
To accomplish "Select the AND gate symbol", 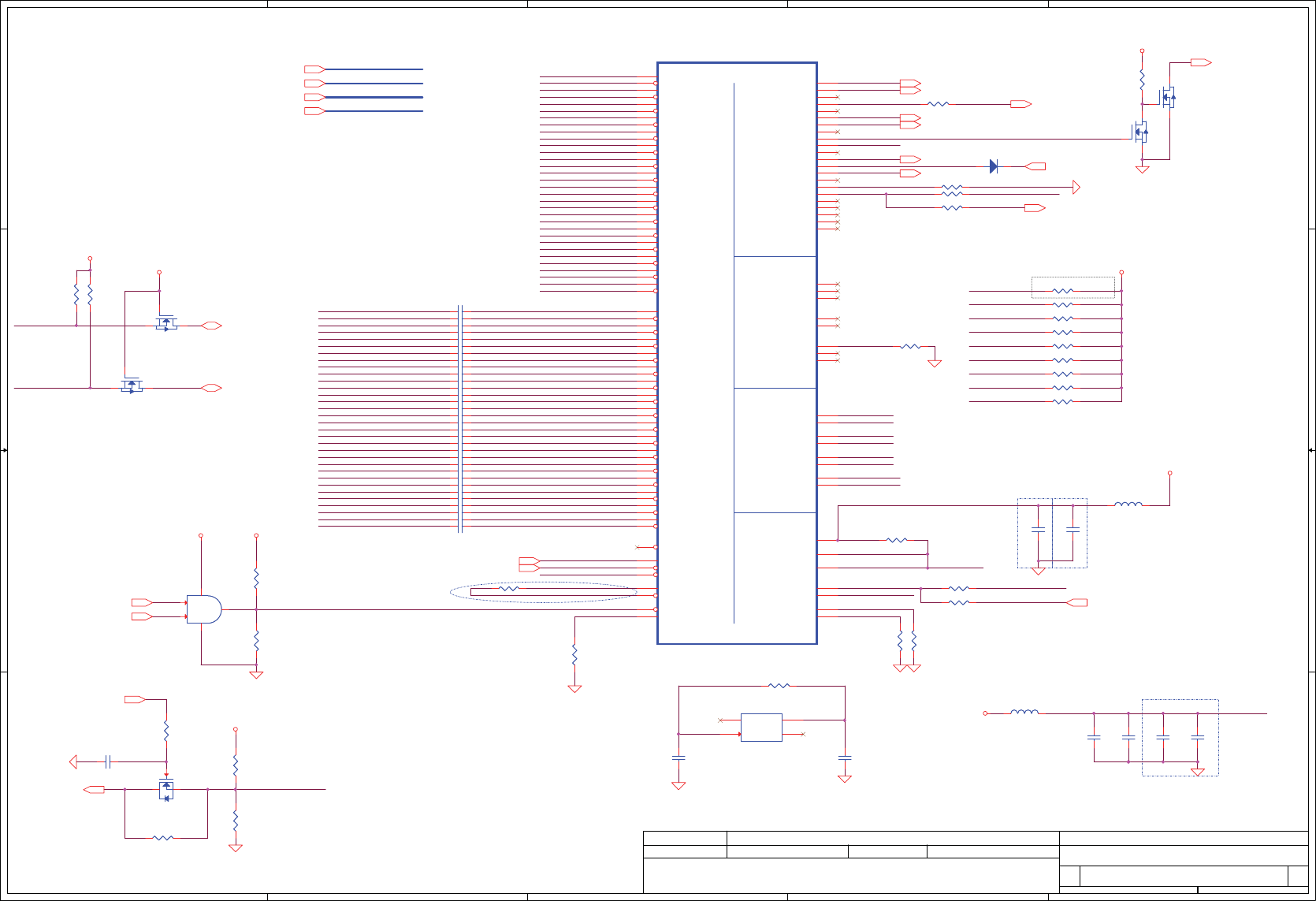I will 204,609.
